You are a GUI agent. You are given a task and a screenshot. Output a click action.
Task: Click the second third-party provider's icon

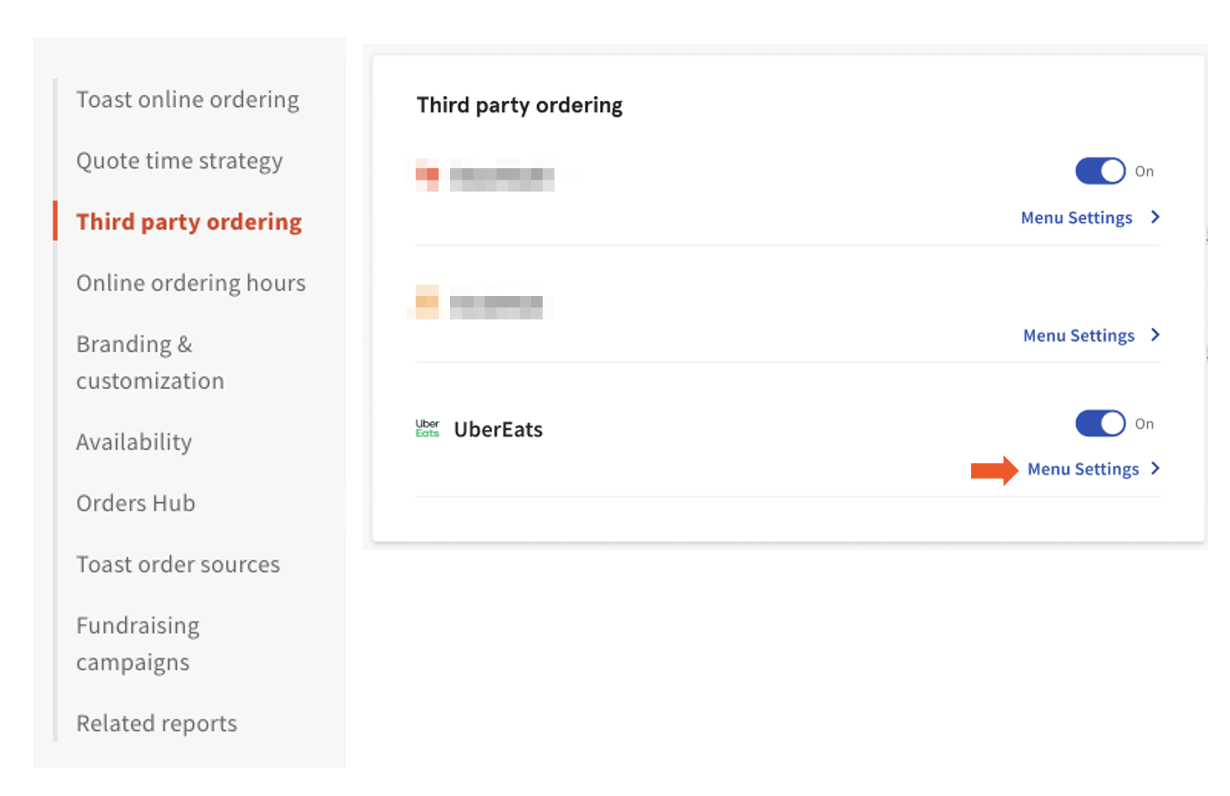pyautogui.click(x=428, y=303)
